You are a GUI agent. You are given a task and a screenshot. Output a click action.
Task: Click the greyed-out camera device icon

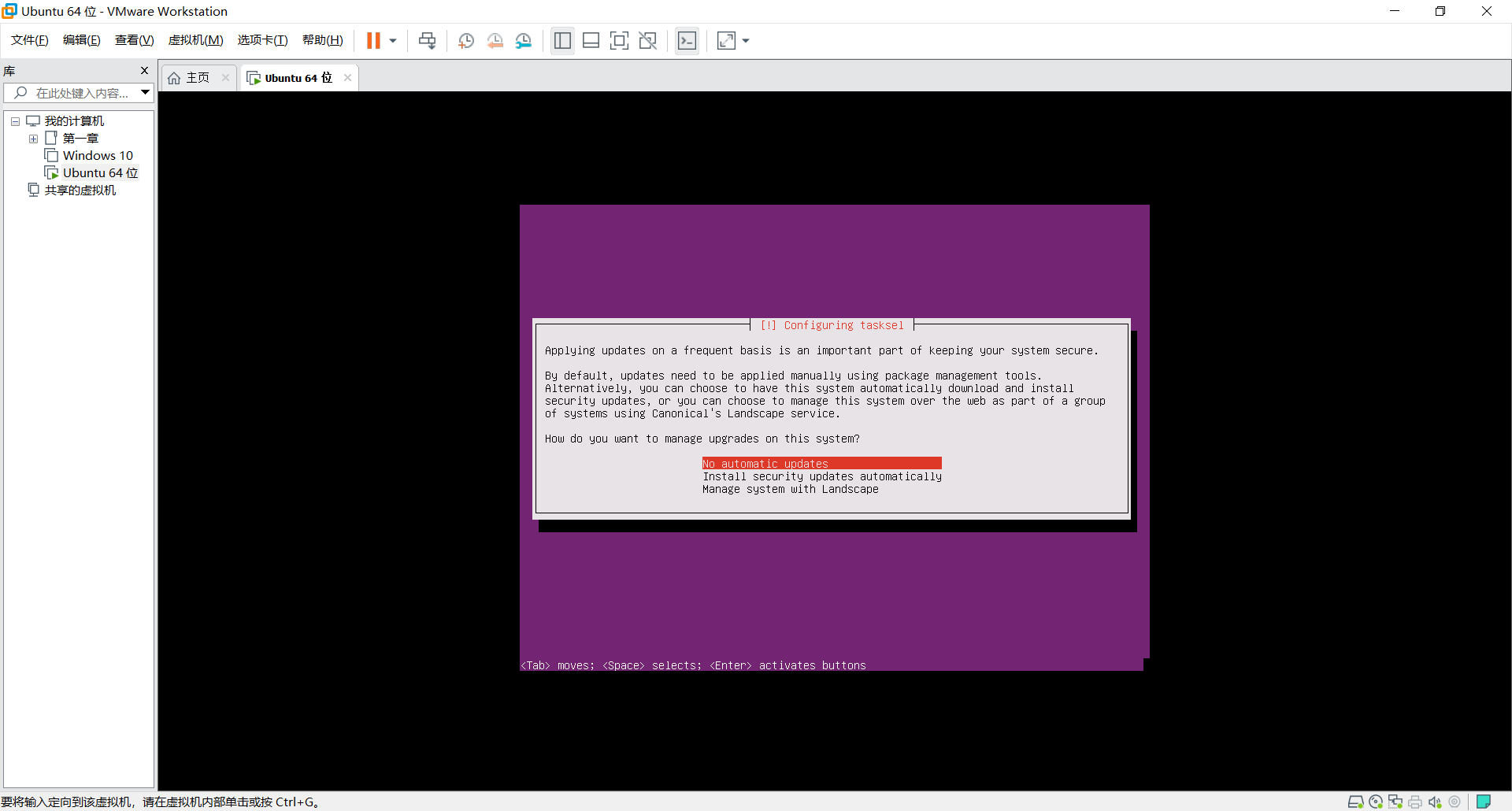point(1455,802)
